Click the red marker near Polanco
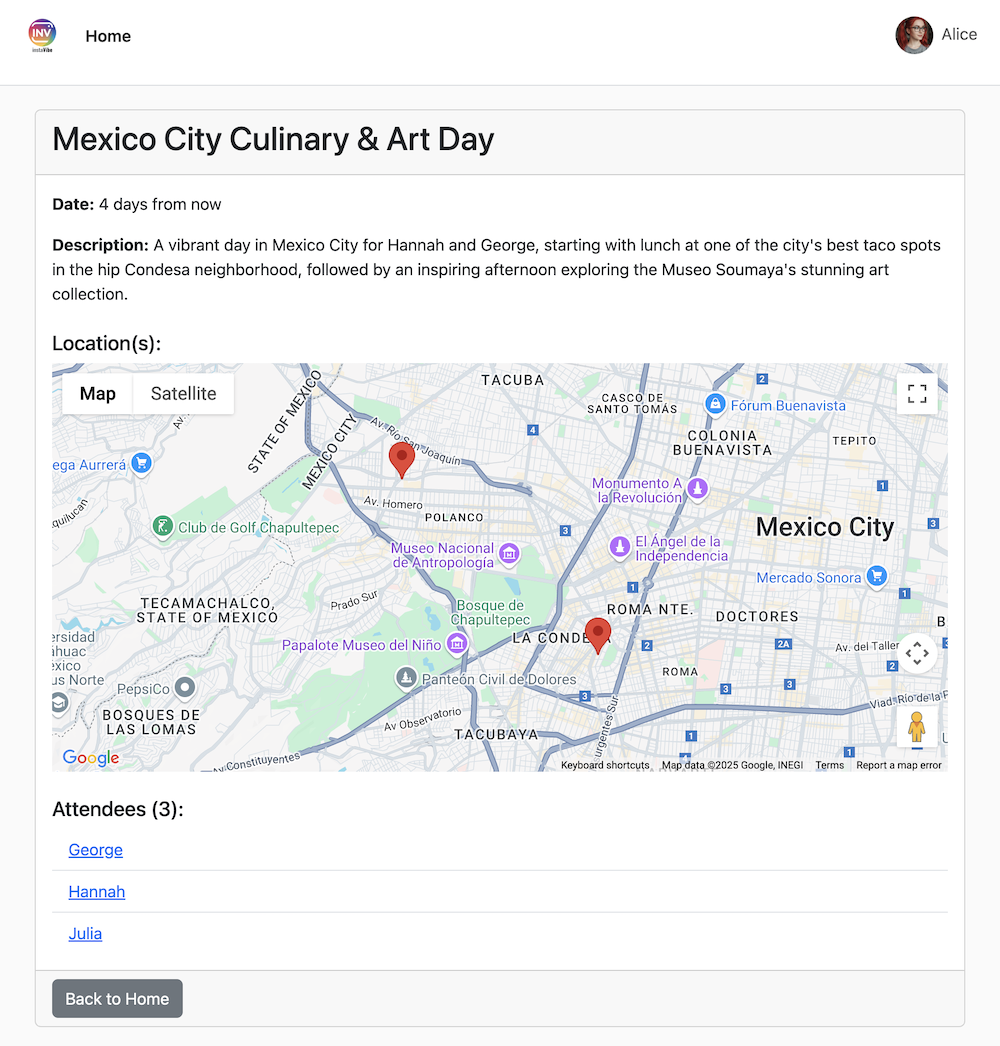Image resolution: width=1000 pixels, height=1046 pixels. [402, 459]
